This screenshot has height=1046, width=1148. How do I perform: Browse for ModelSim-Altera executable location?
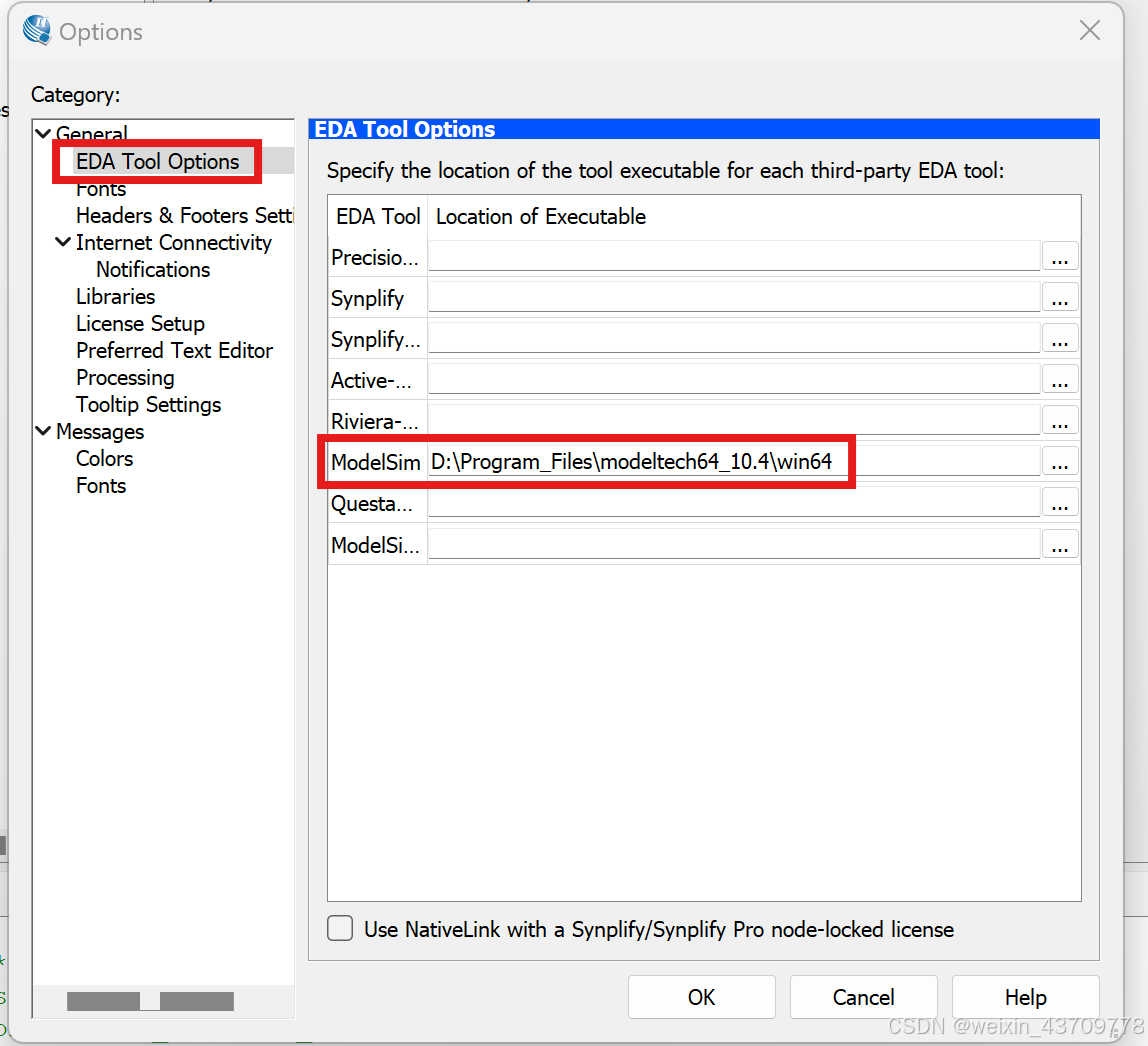pyautogui.click(x=1059, y=544)
